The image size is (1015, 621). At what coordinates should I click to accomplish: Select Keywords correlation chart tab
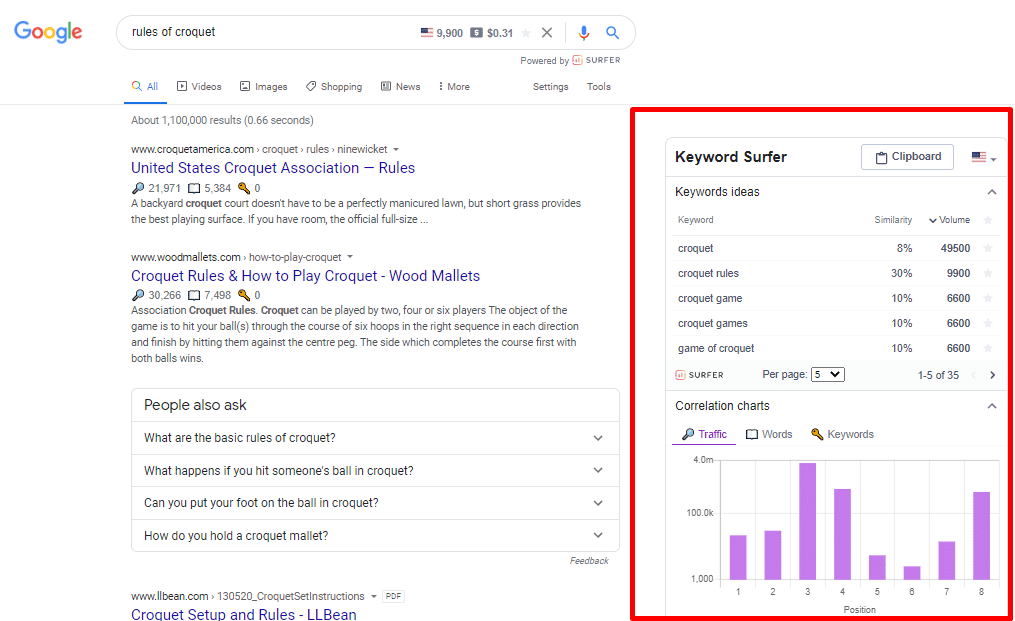coord(842,435)
